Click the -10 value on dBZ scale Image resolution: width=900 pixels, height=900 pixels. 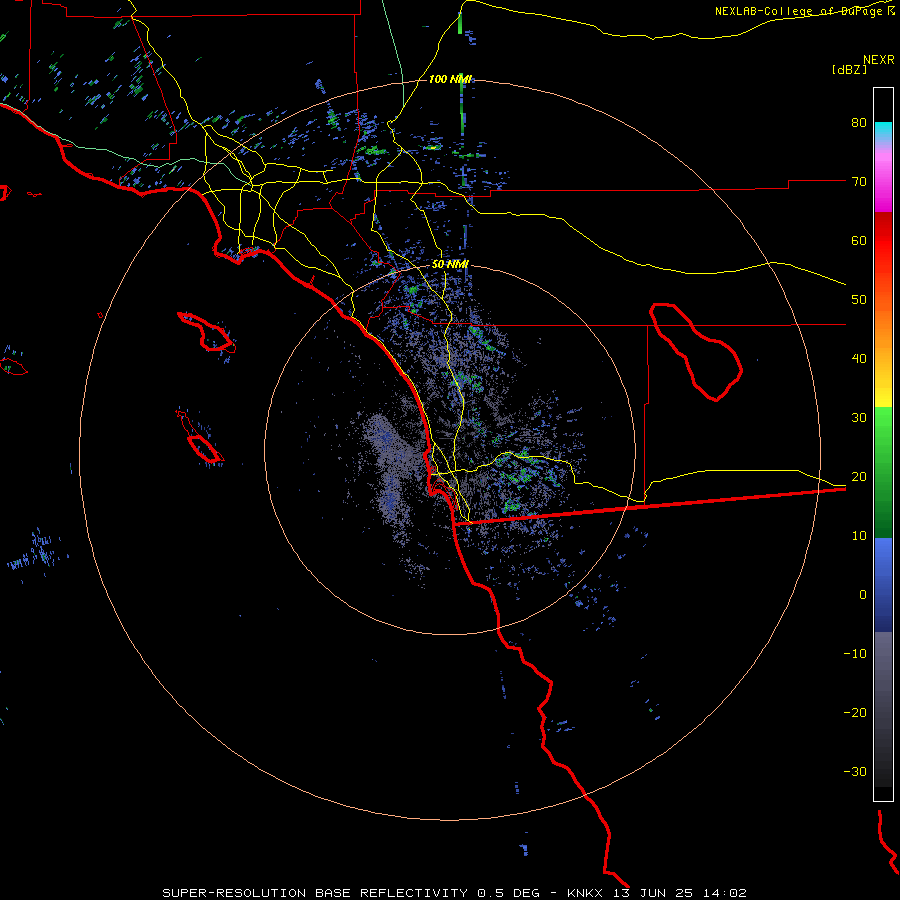[855, 654]
